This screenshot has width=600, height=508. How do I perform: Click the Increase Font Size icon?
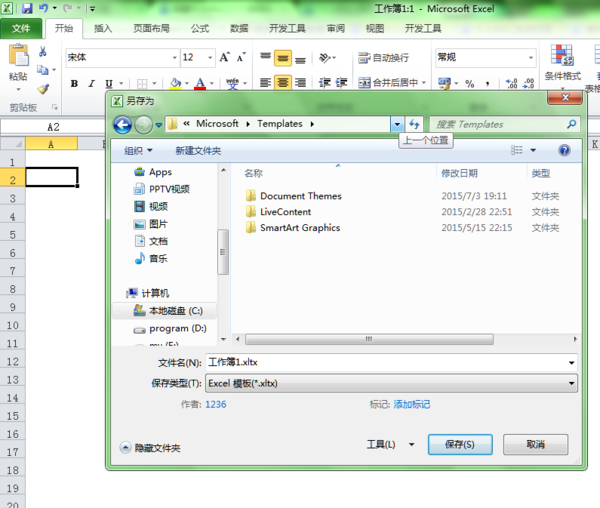(x=225, y=57)
